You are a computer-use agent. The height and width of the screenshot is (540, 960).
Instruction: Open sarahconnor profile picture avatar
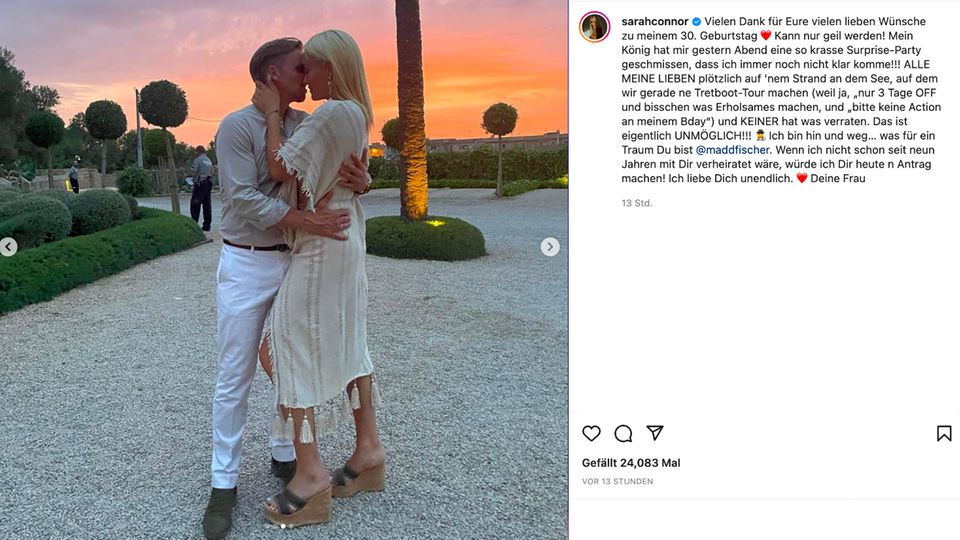point(594,27)
